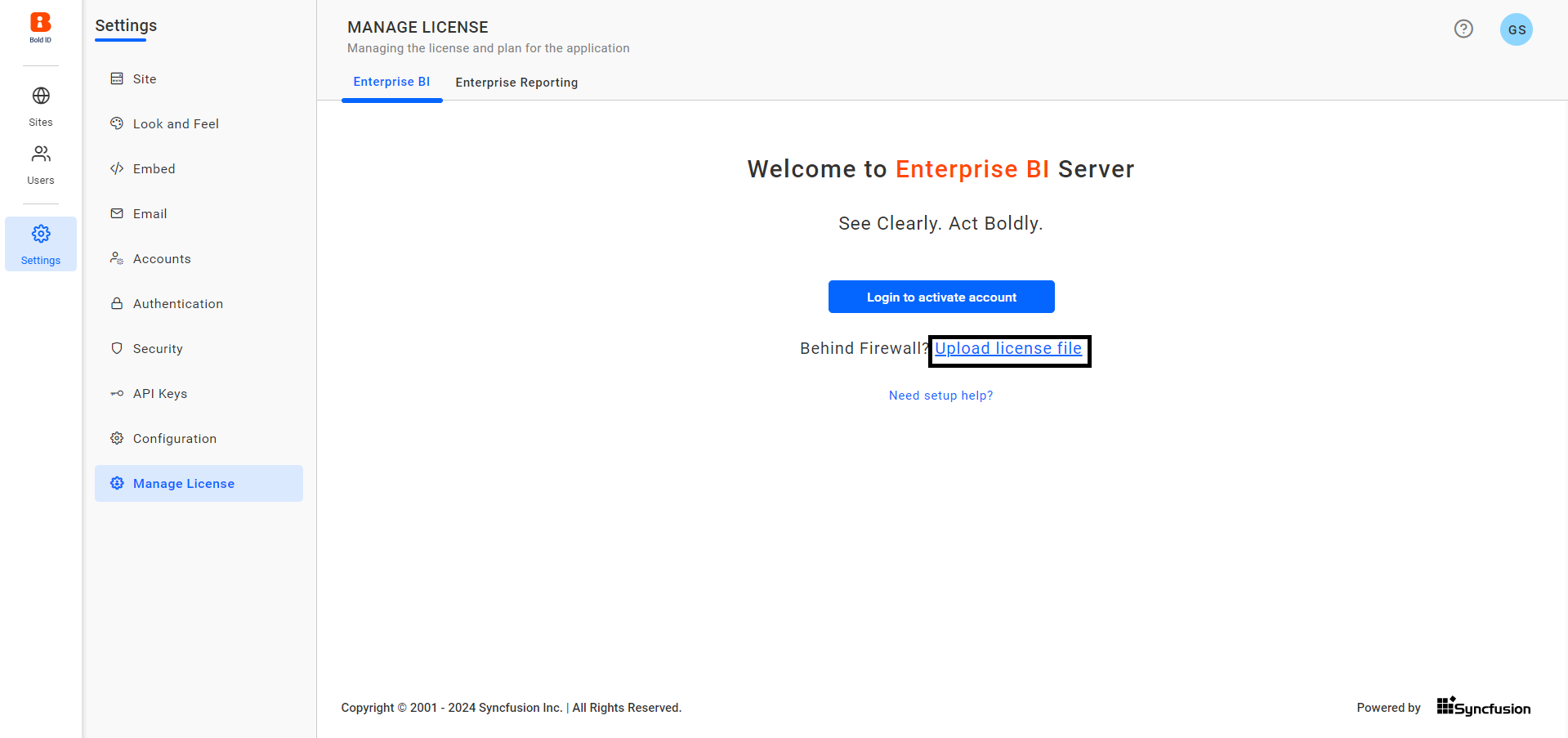This screenshot has height=738, width=1568.
Task: Open the Upload license file link
Action: [x=1007, y=348]
